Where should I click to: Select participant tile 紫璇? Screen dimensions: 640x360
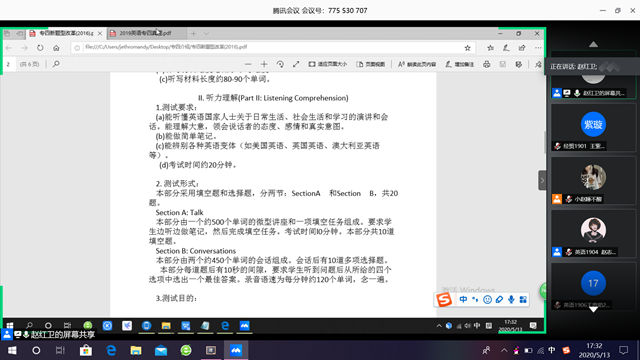pyautogui.click(x=593, y=127)
